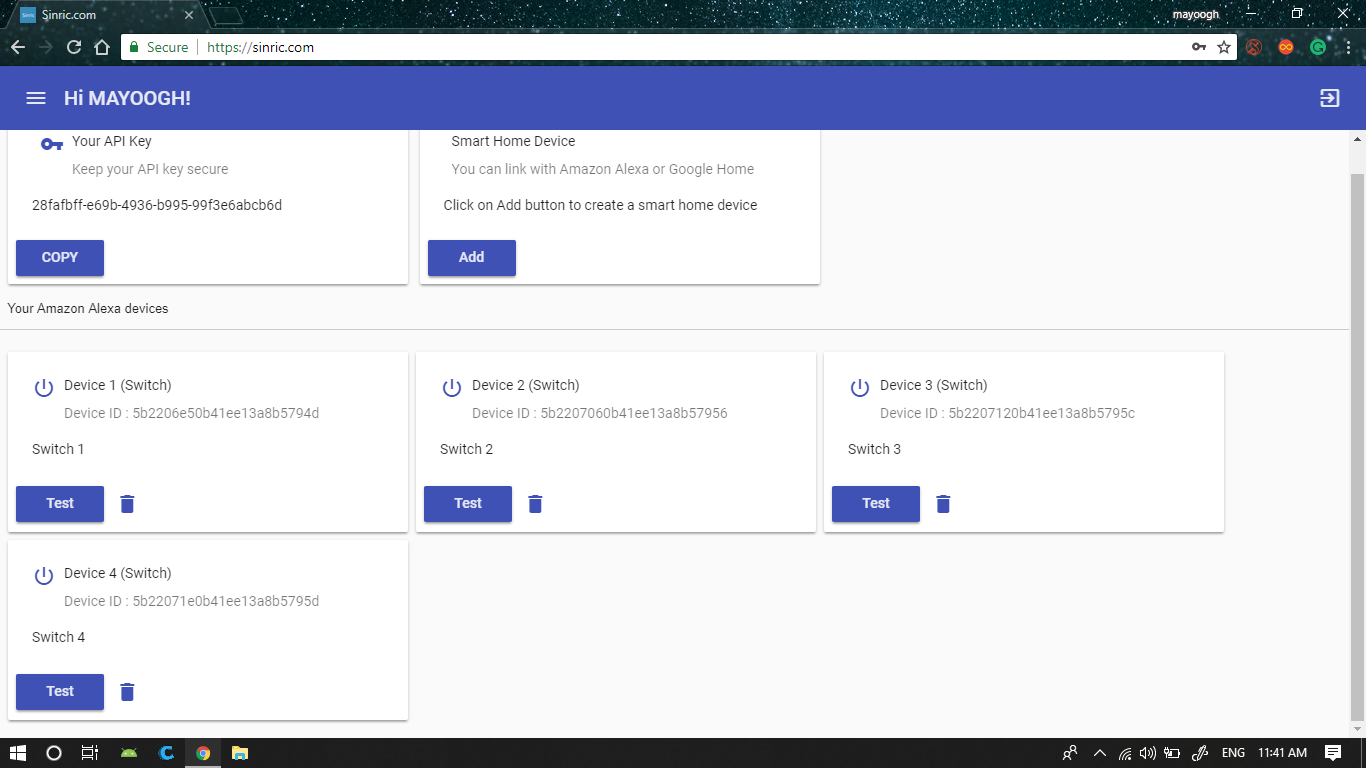
Task: Open the People icon in system tray
Action: pyautogui.click(x=1070, y=753)
